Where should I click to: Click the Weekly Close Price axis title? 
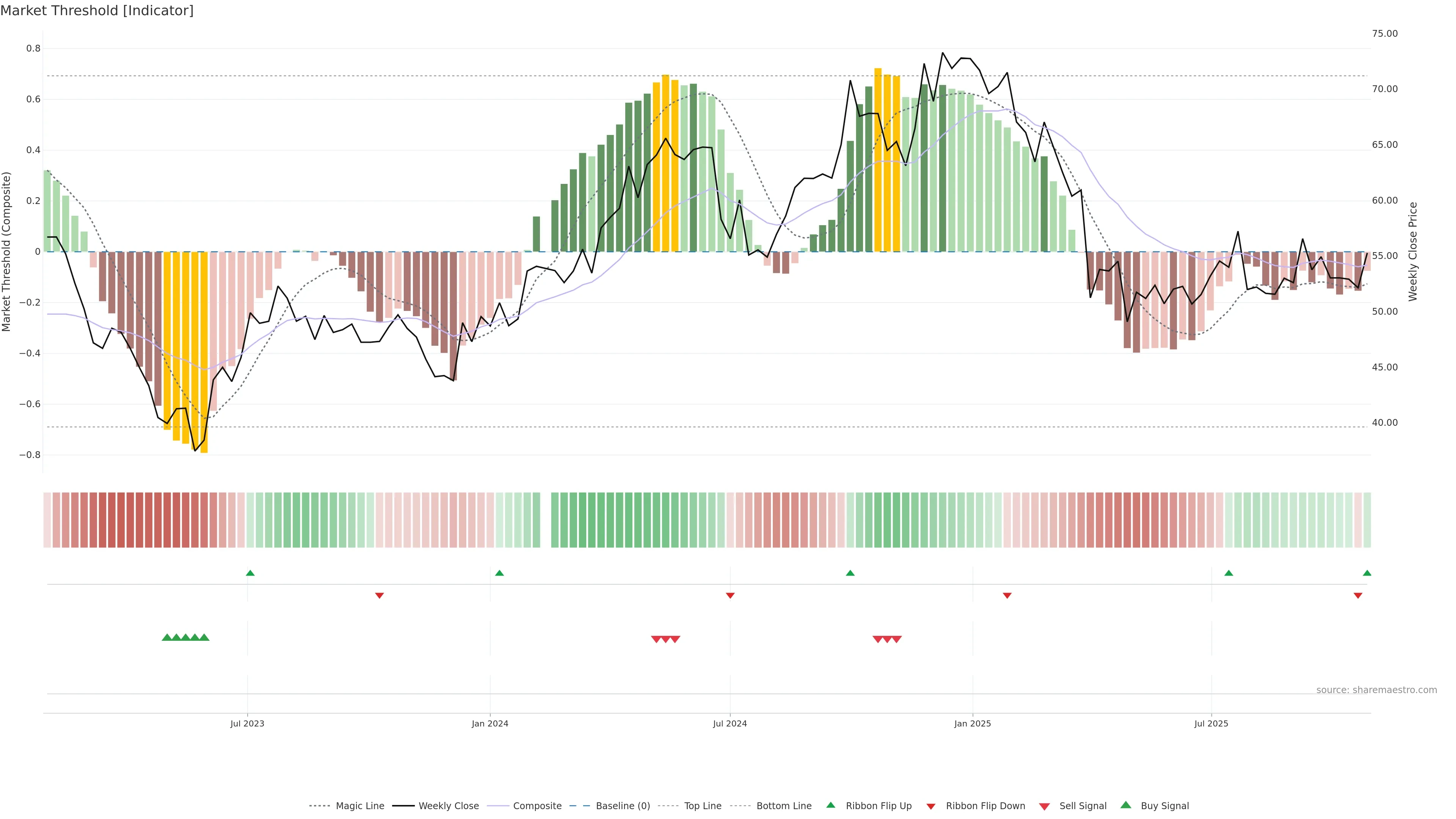pyautogui.click(x=1413, y=251)
